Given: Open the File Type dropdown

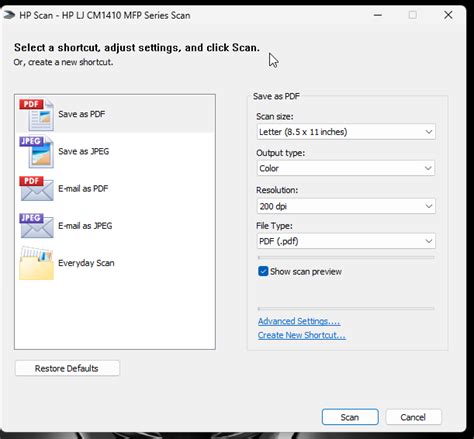Looking at the screenshot, I should (346, 241).
